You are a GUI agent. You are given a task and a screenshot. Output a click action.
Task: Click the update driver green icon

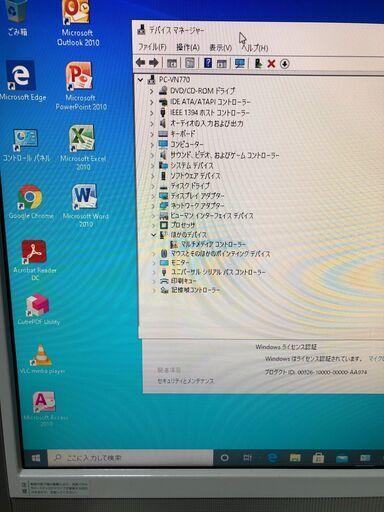tap(258, 63)
